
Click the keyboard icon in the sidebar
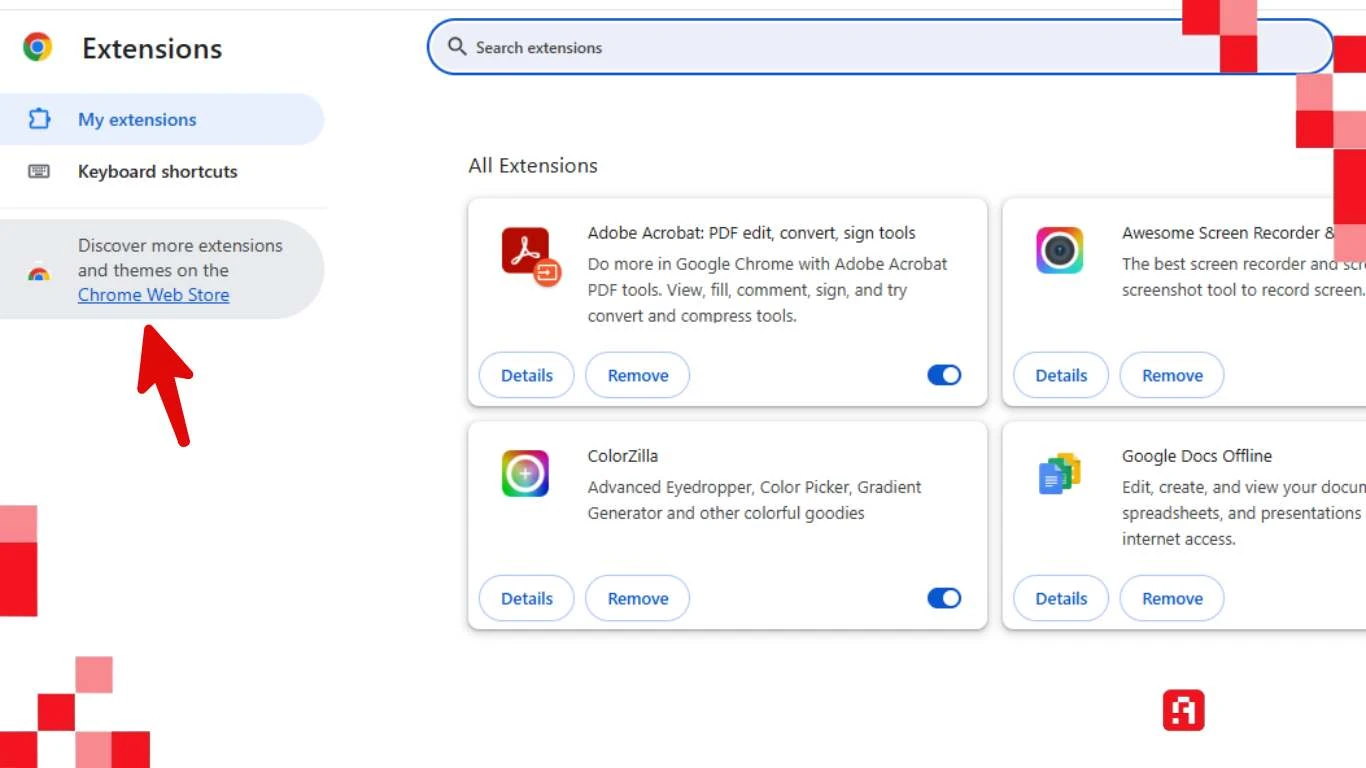coord(39,171)
